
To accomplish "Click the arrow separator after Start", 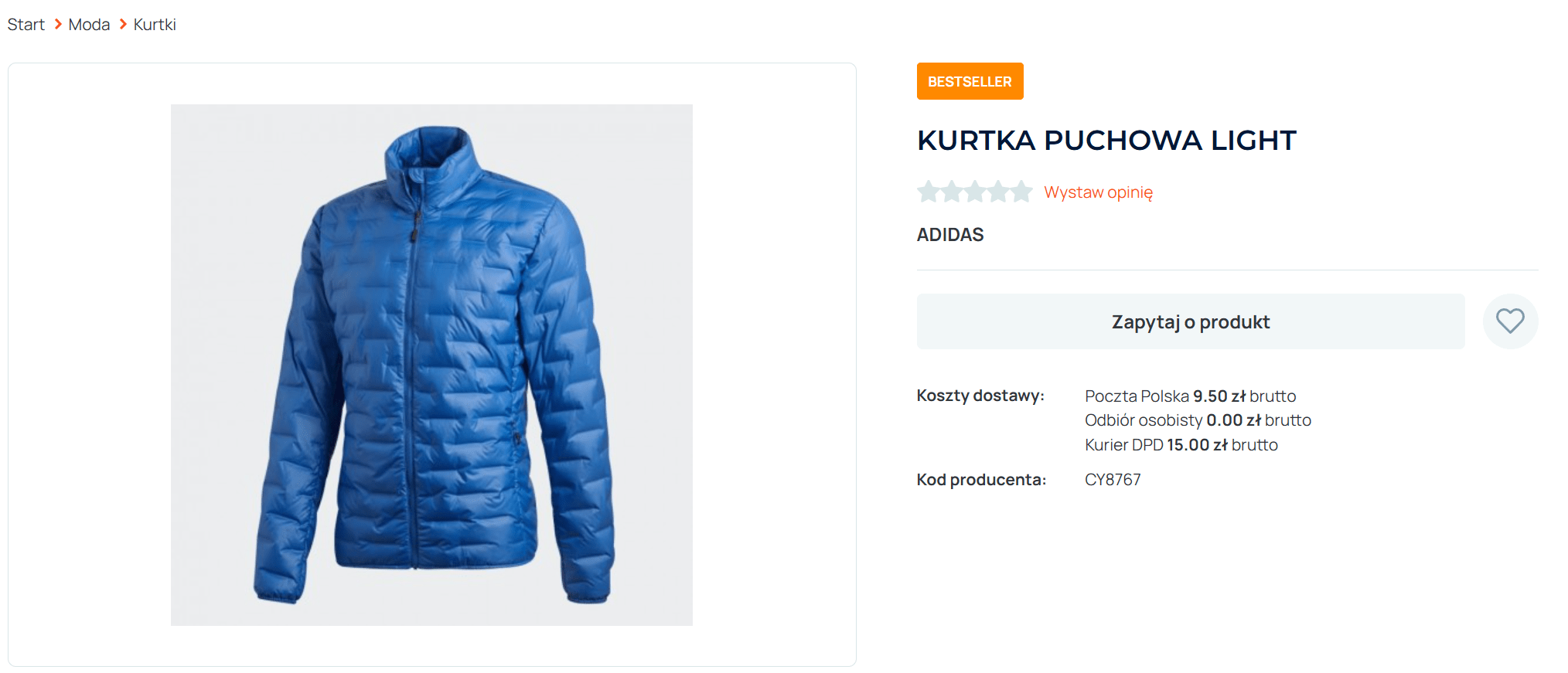I will (57, 25).
